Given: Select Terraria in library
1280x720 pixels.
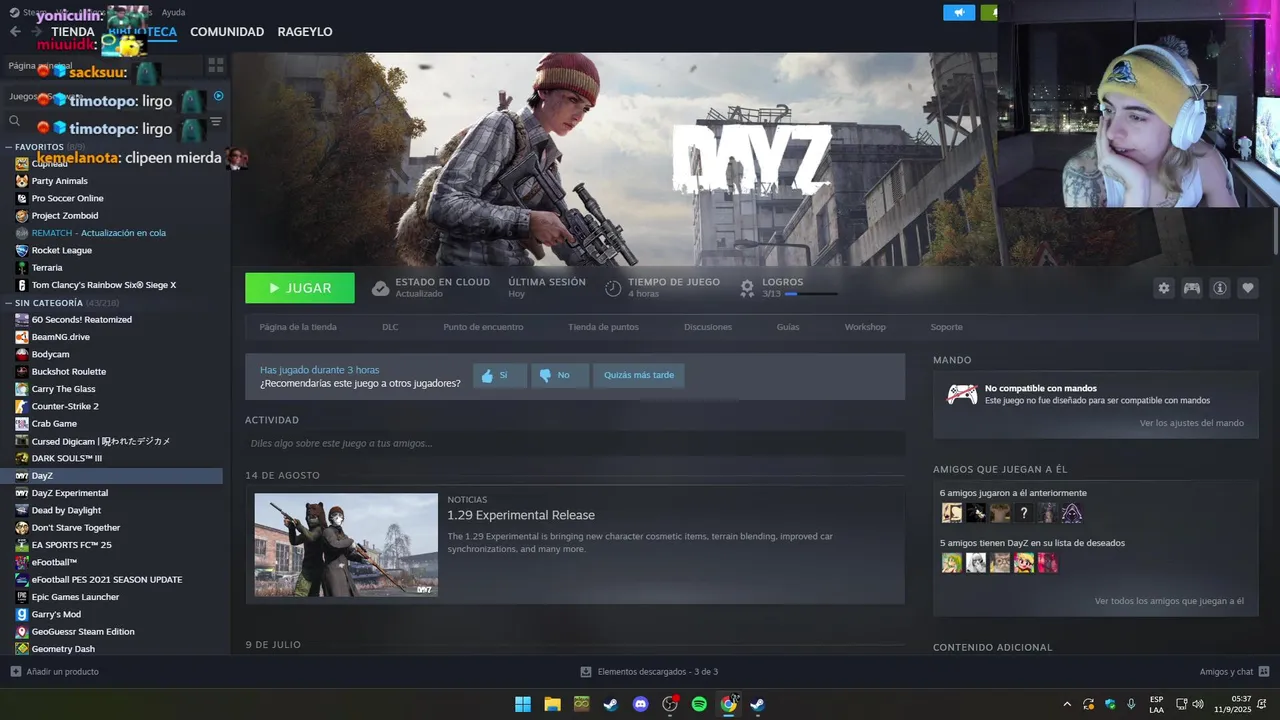Looking at the screenshot, I should (x=47, y=267).
